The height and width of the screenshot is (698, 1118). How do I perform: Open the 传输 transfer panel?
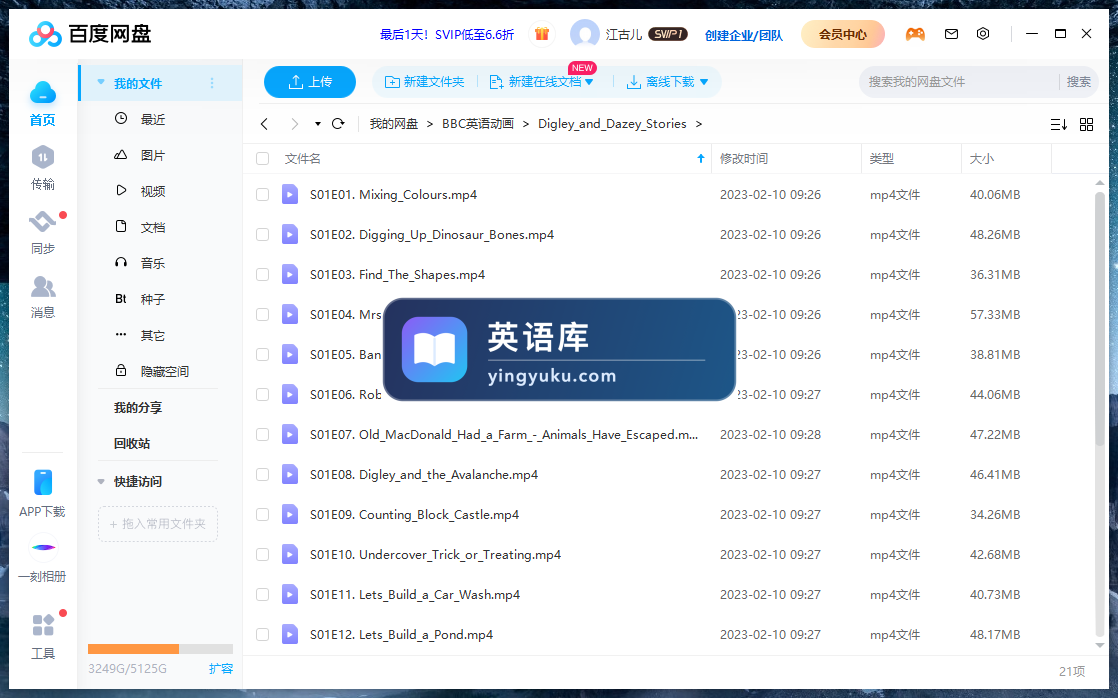(43, 158)
